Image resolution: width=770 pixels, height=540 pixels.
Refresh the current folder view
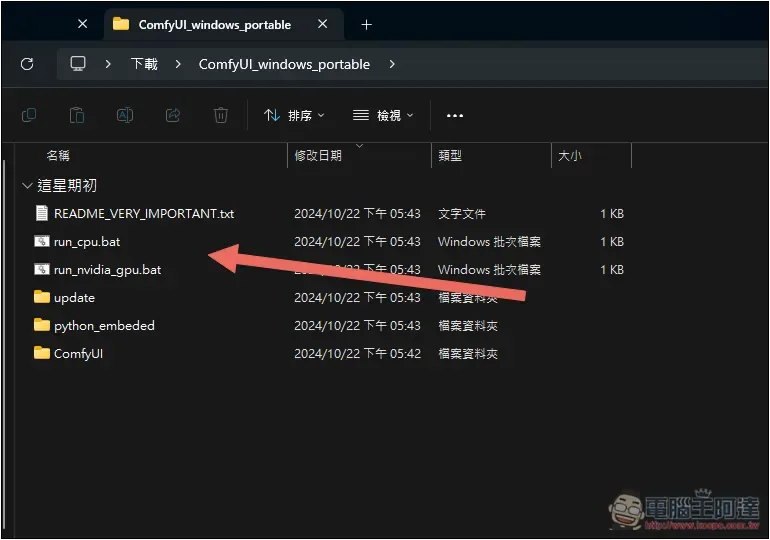click(27, 64)
